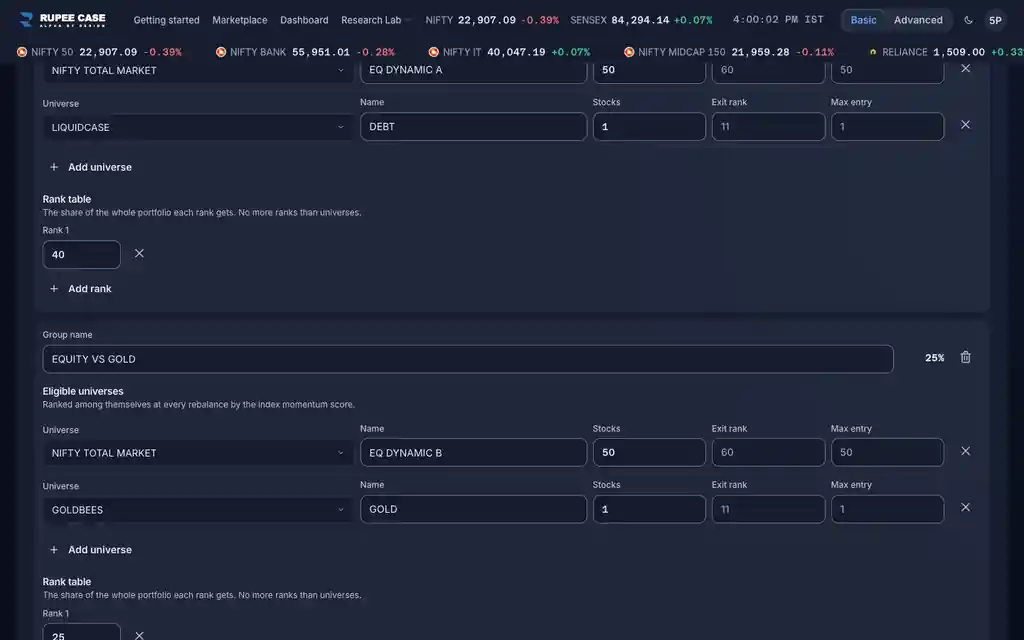Remove the EQ DYNAMIC B universe row
1024x640 pixels.
[965, 451]
